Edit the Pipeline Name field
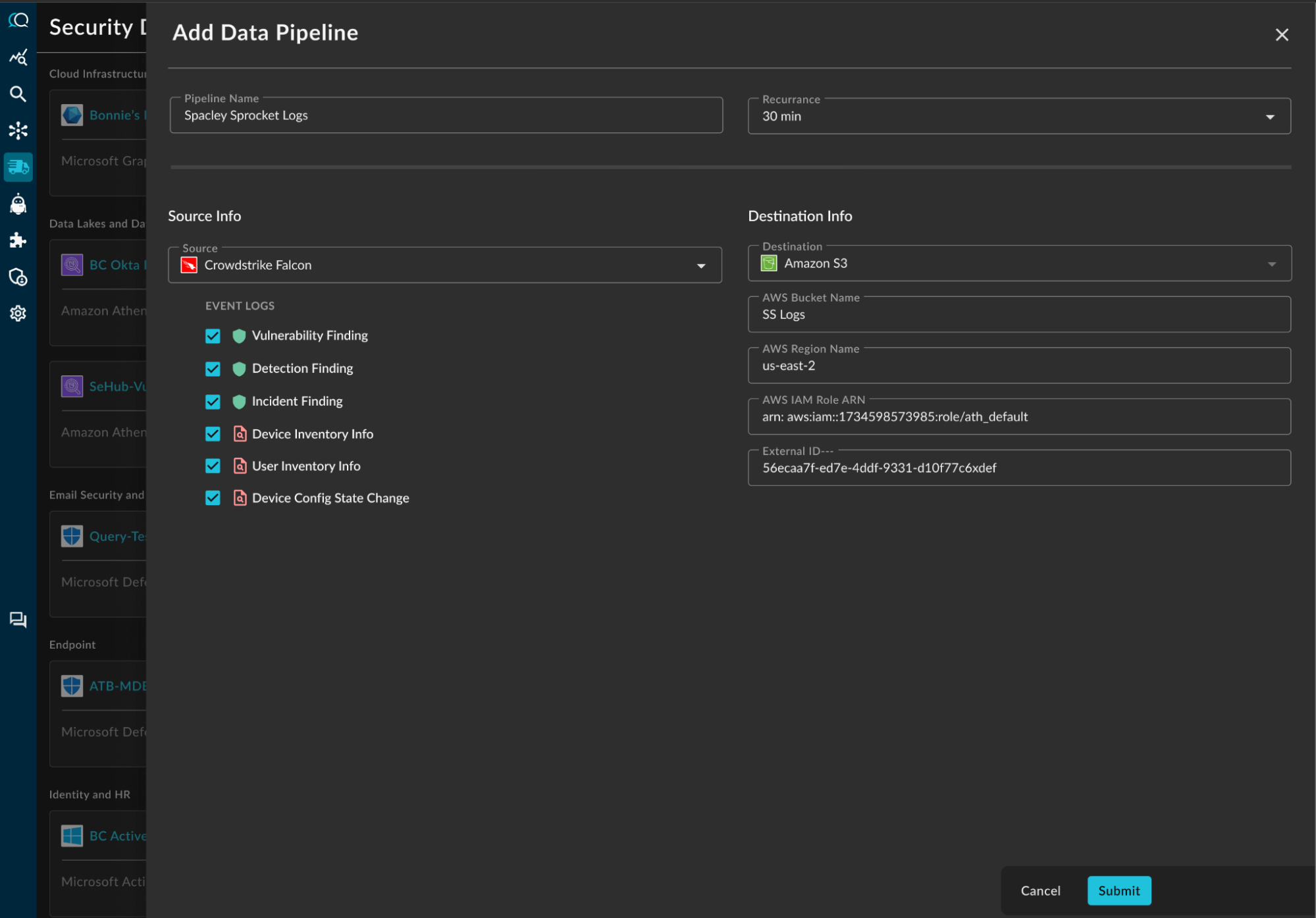Image resolution: width=1316 pixels, height=918 pixels. (446, 115)
